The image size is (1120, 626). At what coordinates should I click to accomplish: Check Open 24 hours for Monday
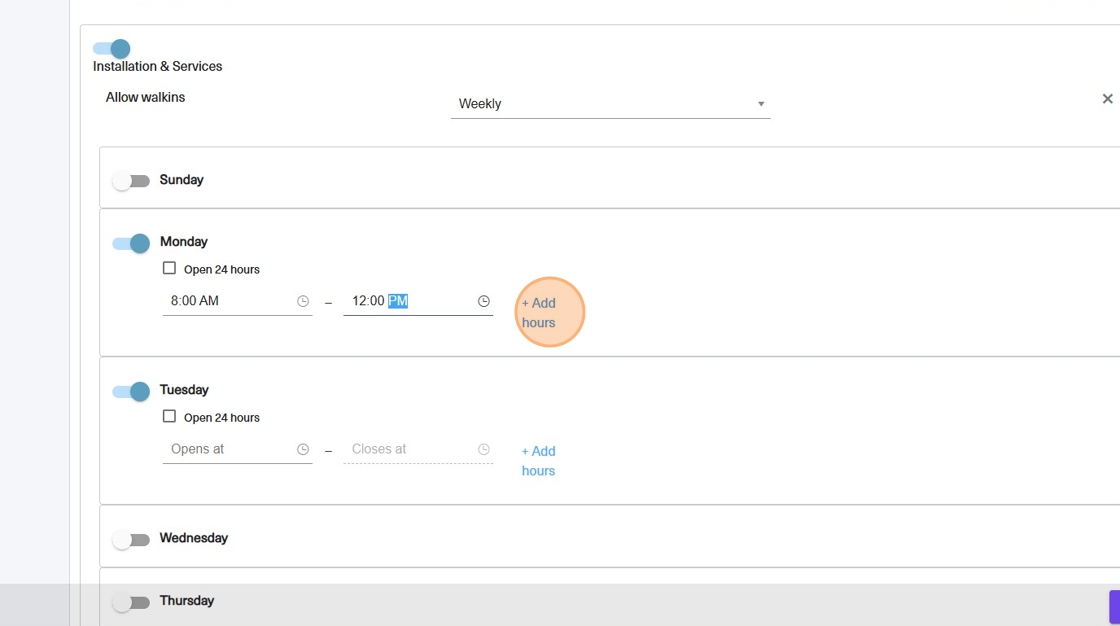point(169,269)
